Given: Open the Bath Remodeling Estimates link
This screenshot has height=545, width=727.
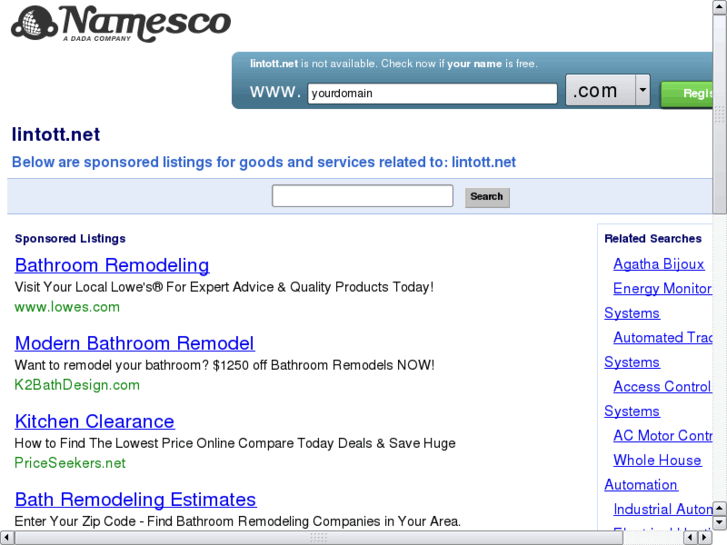Looking at the screenshot, I should coord(135,500).
